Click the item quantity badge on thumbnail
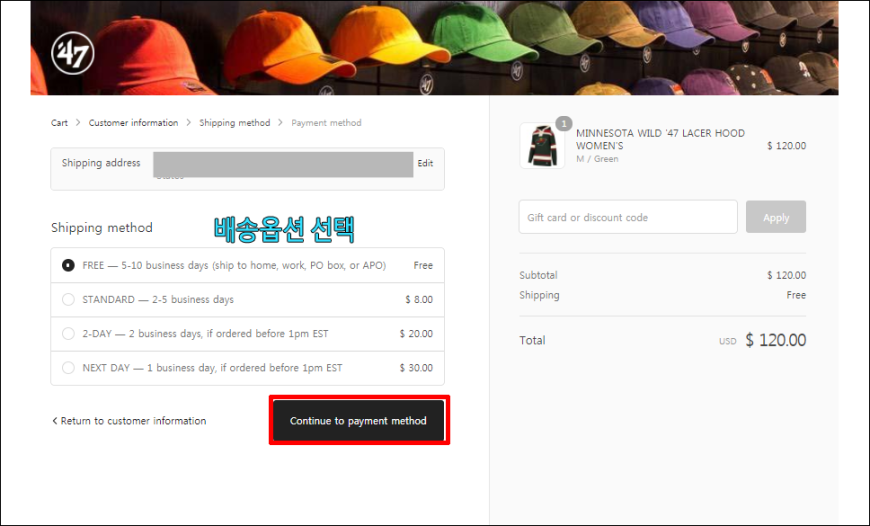Image resolution: width=870 pixels, height=526 pixels. pos(564,124)
